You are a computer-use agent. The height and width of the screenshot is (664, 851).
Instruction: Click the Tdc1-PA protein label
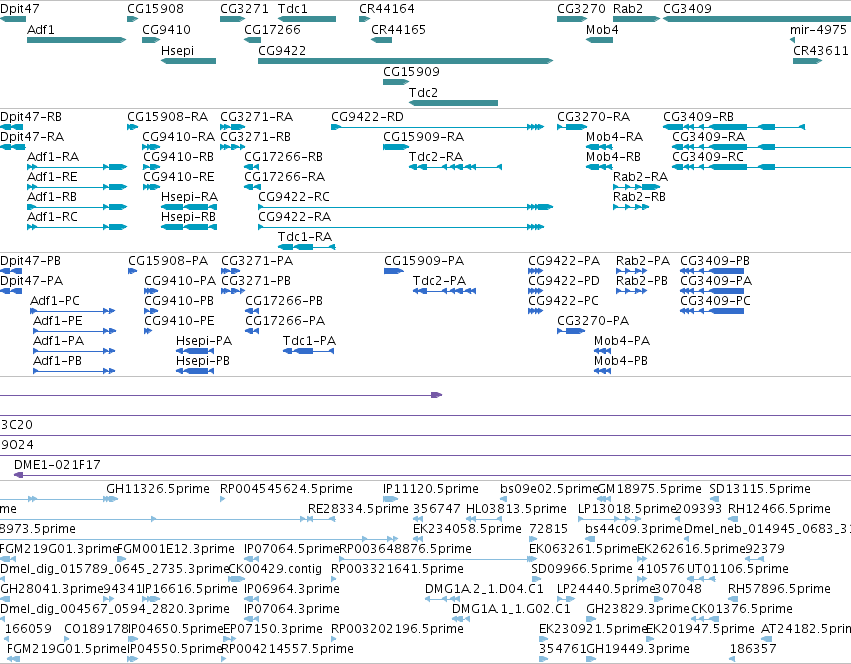[x=309, y=341]
